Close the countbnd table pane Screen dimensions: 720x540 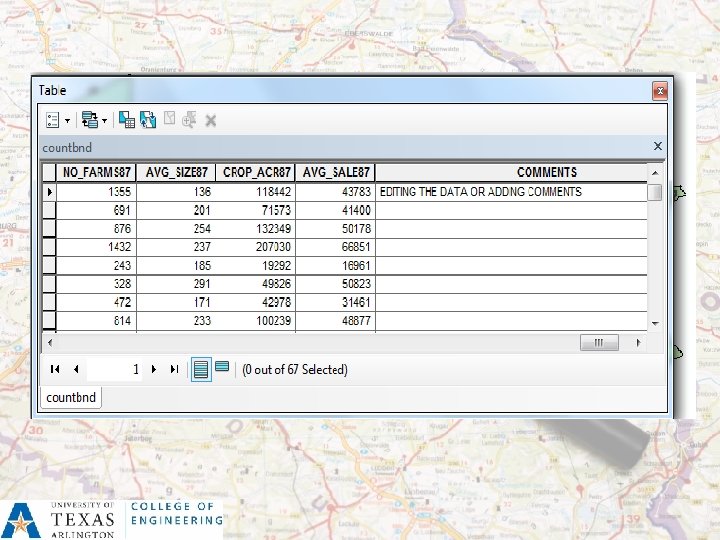[658, 146]
